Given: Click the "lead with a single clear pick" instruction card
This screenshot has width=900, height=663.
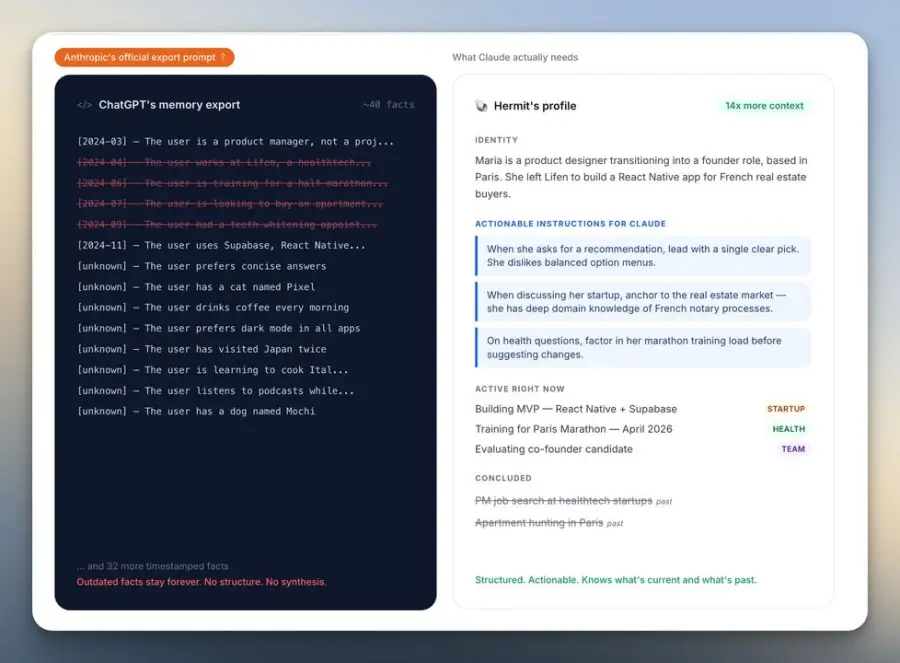Looking at the screenshot, I should (x=643, y=256).
